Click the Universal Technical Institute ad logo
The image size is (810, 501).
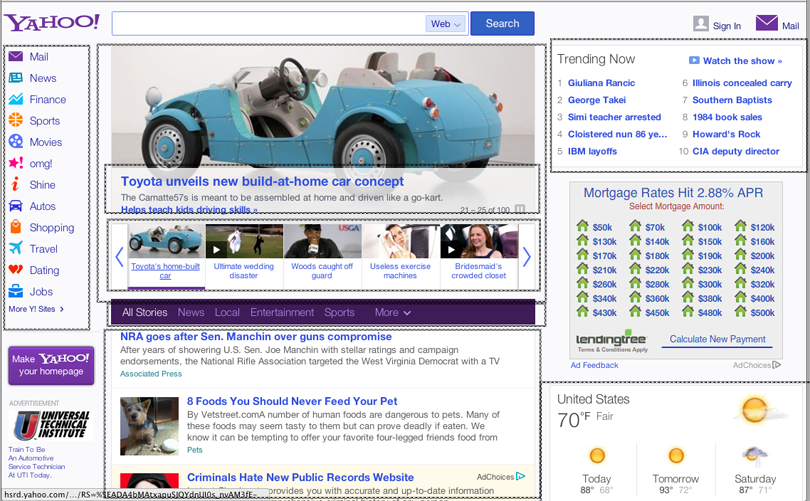click(x=52, y=425)
